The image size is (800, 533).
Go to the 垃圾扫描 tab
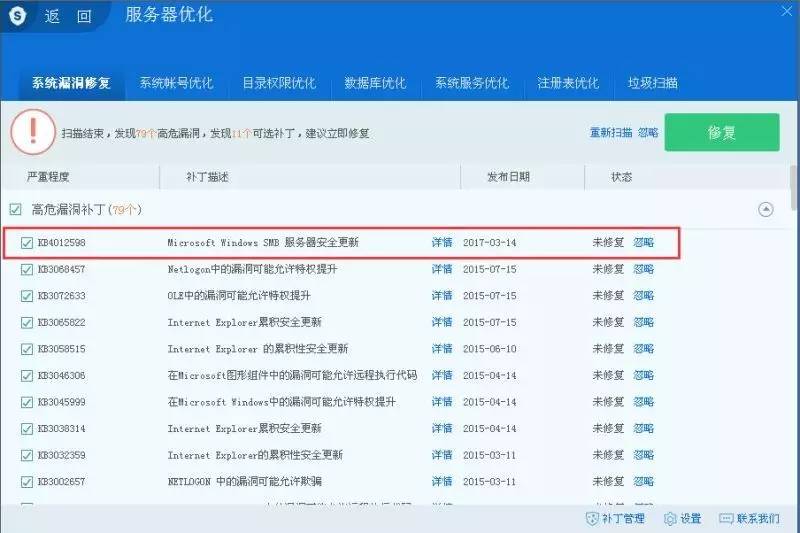653,83
